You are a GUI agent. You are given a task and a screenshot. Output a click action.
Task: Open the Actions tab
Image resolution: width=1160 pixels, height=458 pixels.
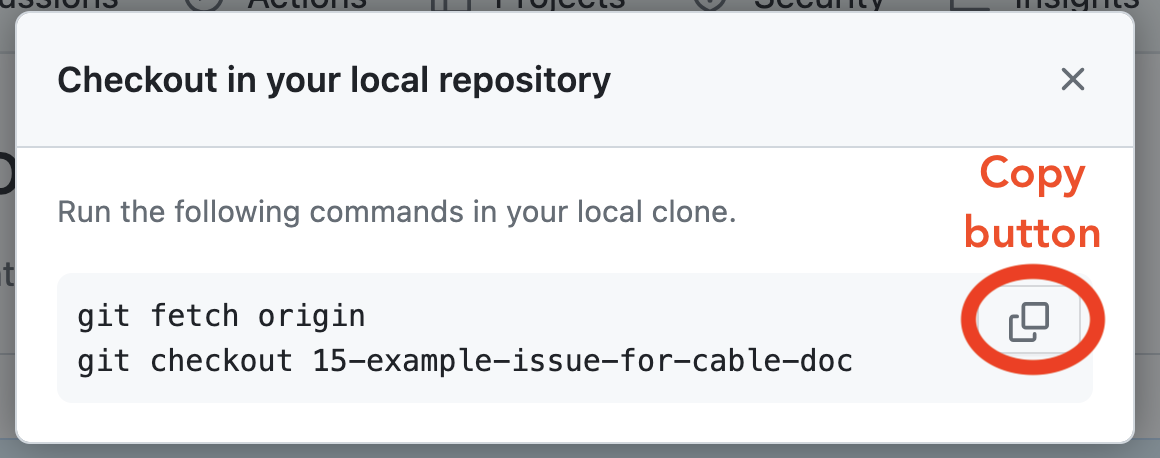[306, 3]
